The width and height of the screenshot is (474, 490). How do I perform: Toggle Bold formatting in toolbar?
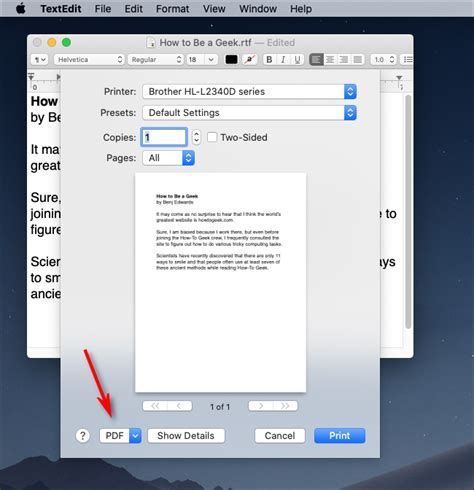click(x=269, y=60)
